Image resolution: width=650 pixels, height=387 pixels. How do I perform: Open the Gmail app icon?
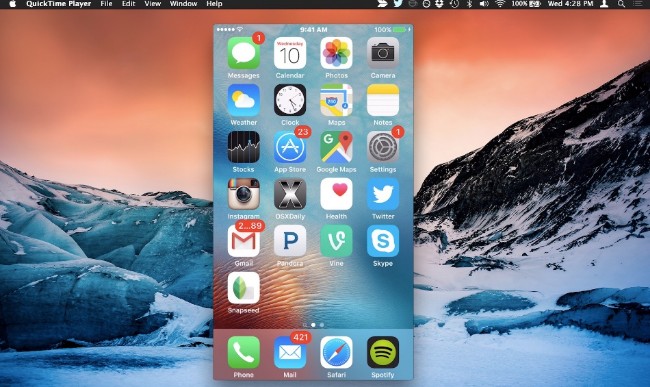tap(243, 241)
